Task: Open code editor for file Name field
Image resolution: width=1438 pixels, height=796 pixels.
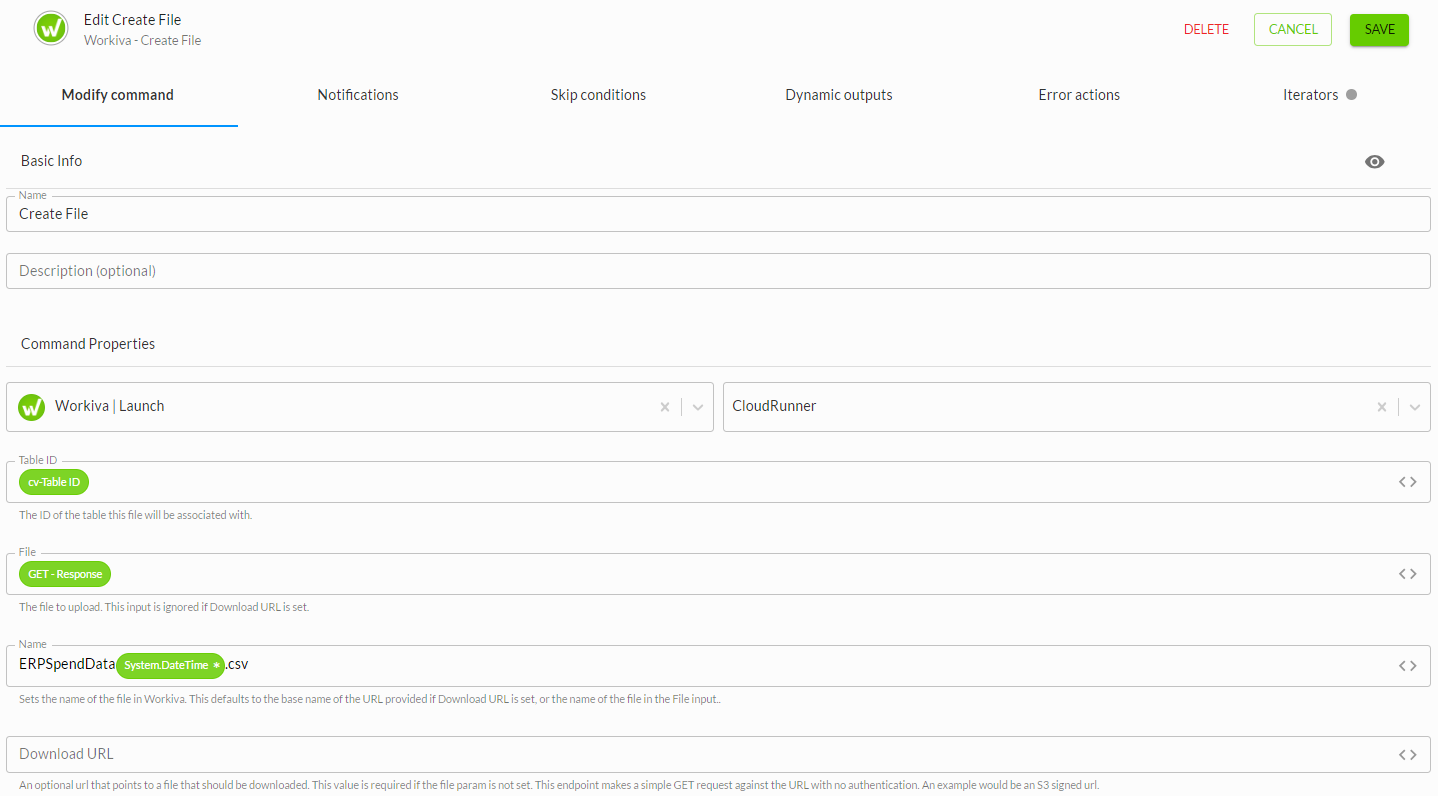Action: pos(1407,666)
